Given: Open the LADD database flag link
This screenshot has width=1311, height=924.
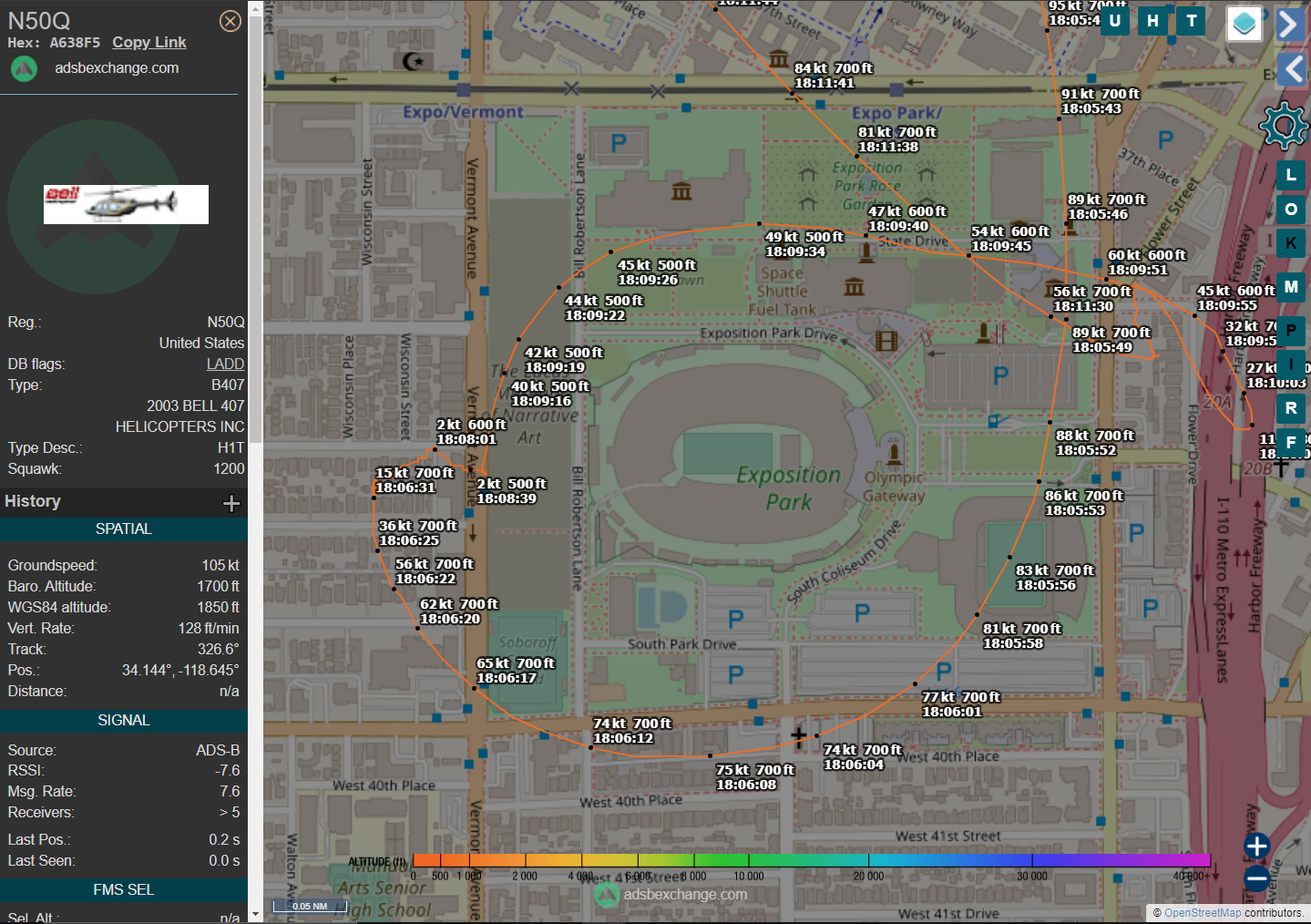Looking at the screenshot, I should click(225, 364).
